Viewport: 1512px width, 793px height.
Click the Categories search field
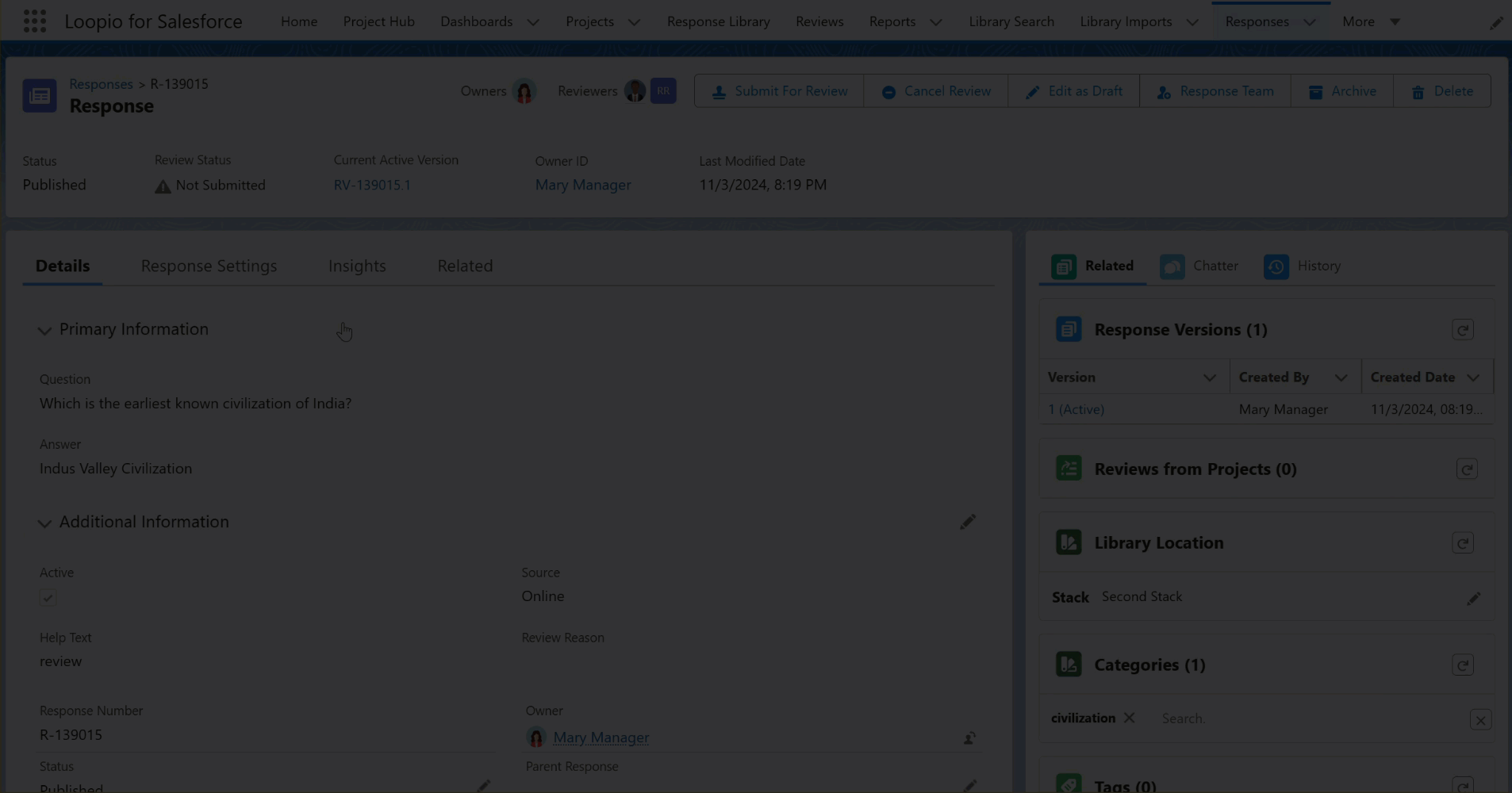(1309, 718)
